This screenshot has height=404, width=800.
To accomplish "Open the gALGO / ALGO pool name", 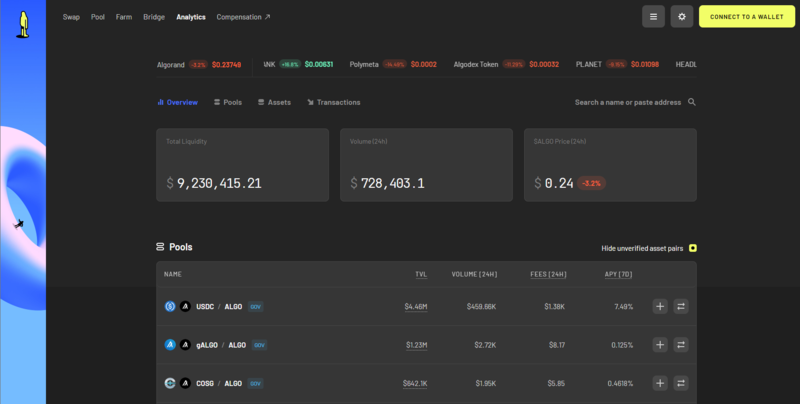I will click(x=221, y=345).
